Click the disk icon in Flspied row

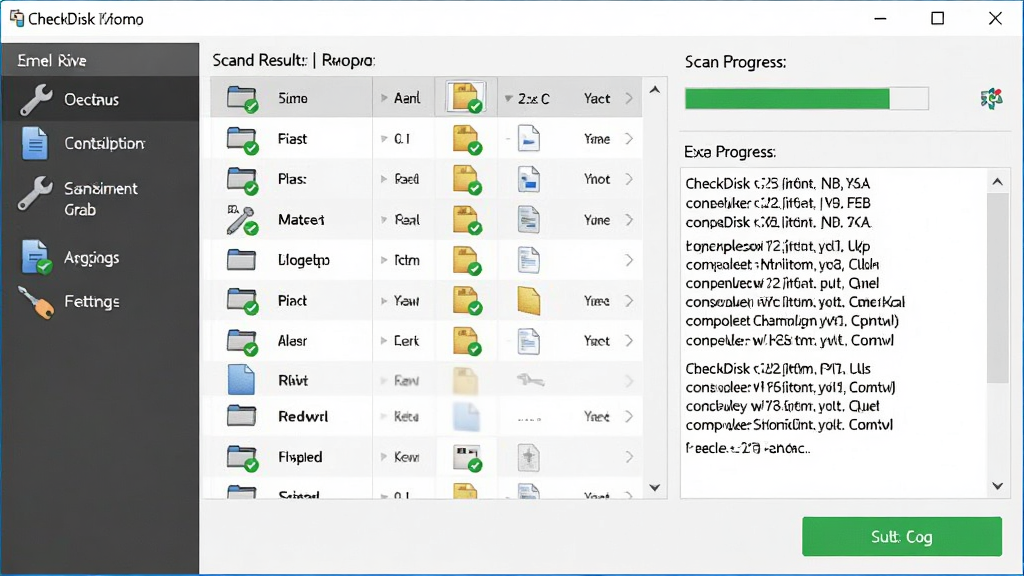point(467,458)
